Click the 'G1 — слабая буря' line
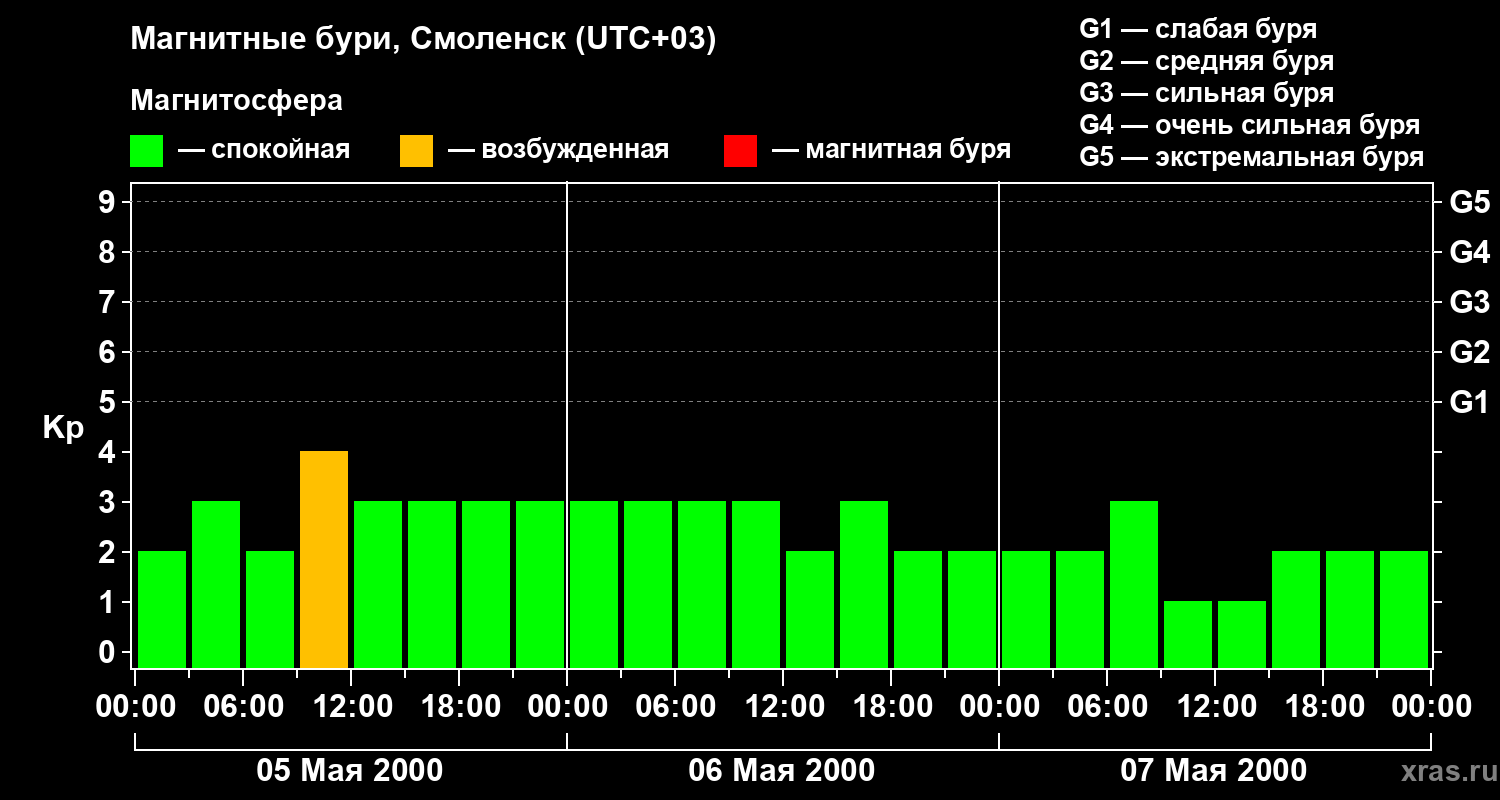Viewport: 1500px width, 800px height. click(x=1198, y=29)
